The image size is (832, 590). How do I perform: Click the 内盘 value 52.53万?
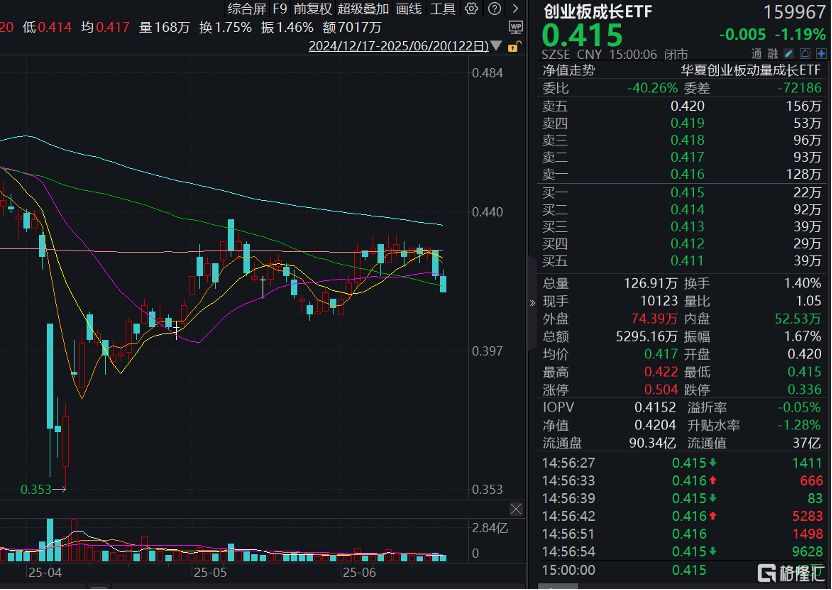pos(798,319)
